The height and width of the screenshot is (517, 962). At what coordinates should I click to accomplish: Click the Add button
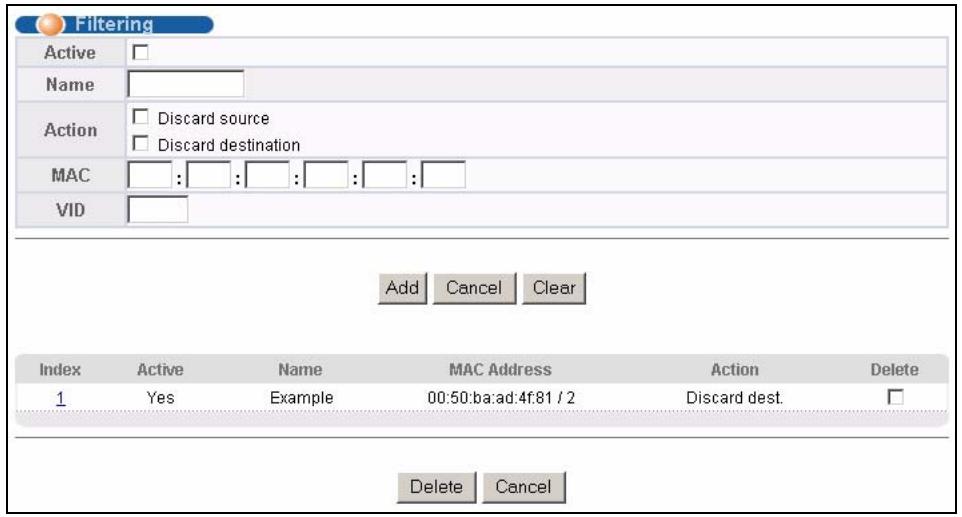point(402,288)
